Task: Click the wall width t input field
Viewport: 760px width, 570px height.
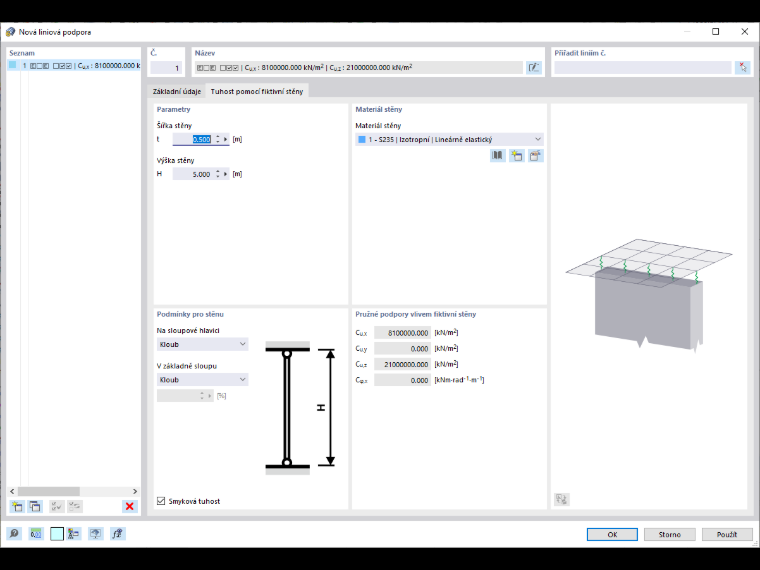Action: tap(193, 139)
